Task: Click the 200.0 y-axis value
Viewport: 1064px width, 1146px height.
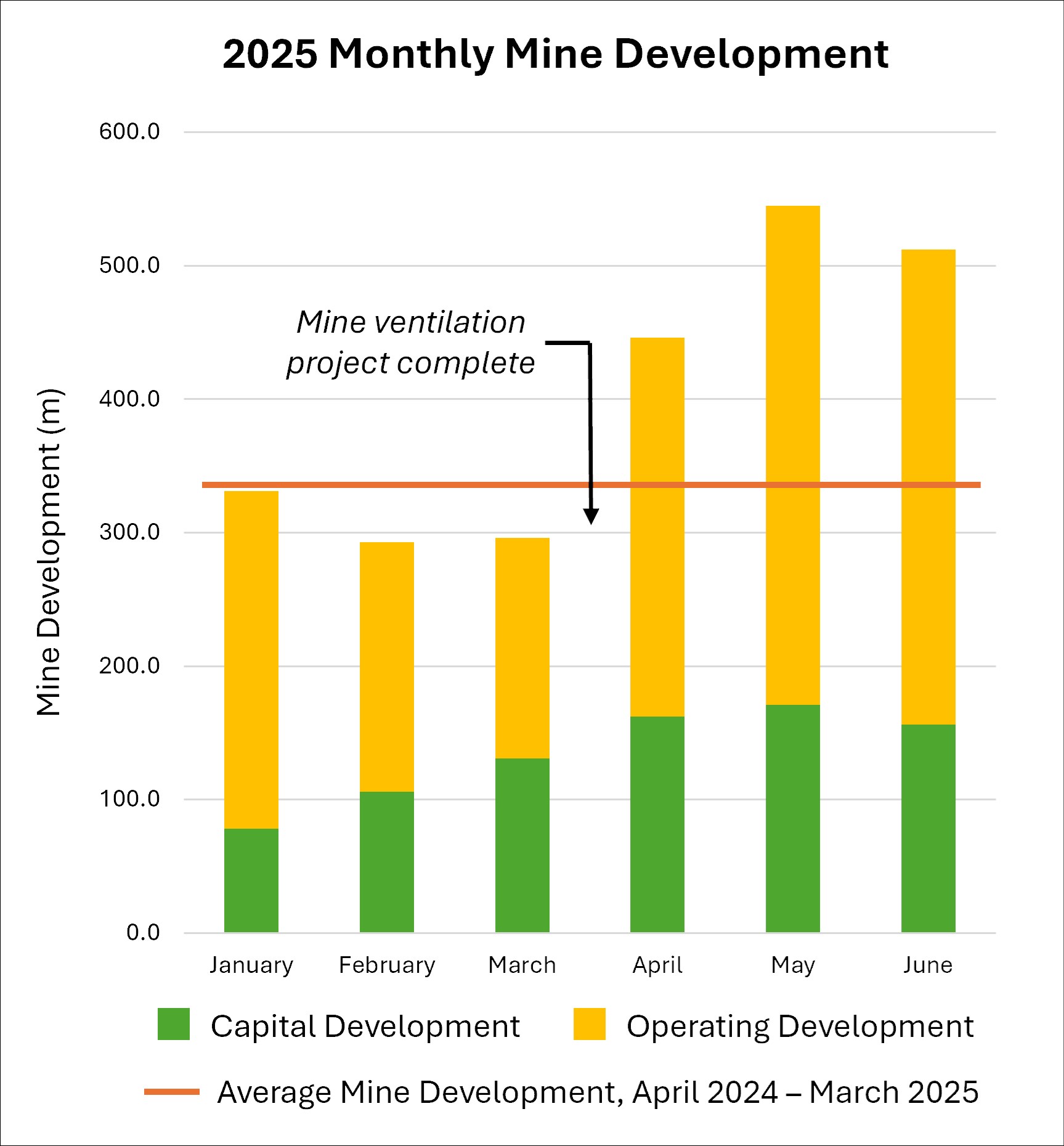Action: pos(129,665)
